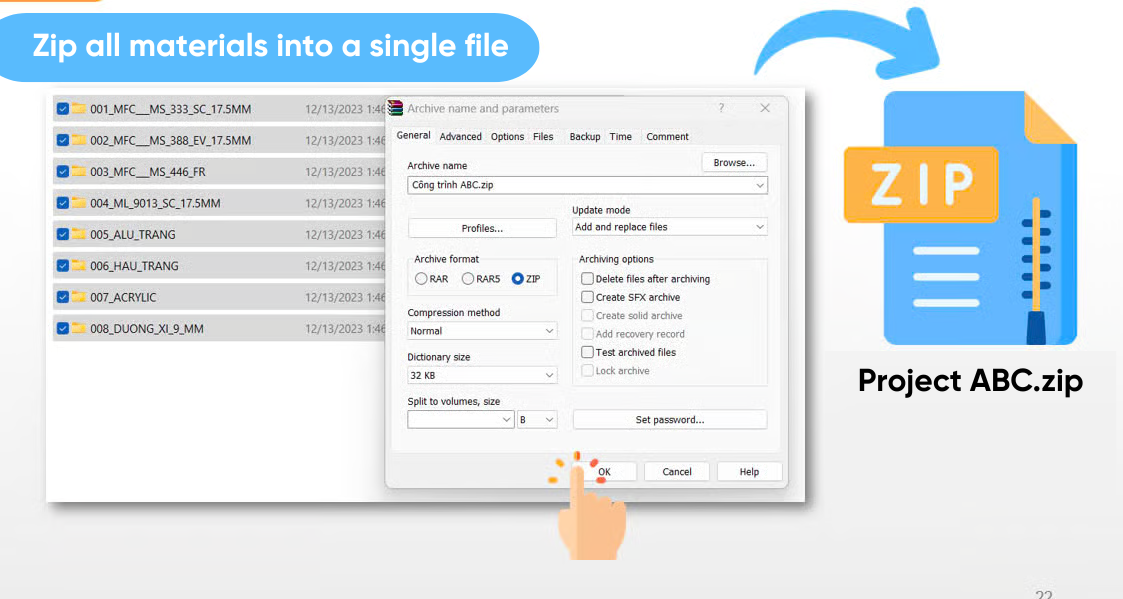Click the WinRAR icon in dialog title bar
1123x599 pixels.
[x=396, y=109]
